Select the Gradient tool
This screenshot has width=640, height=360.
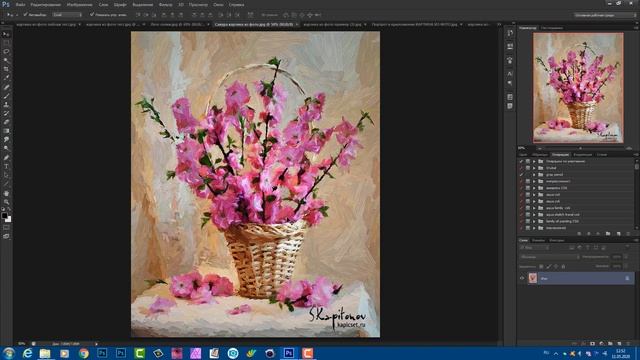point(6,131)
